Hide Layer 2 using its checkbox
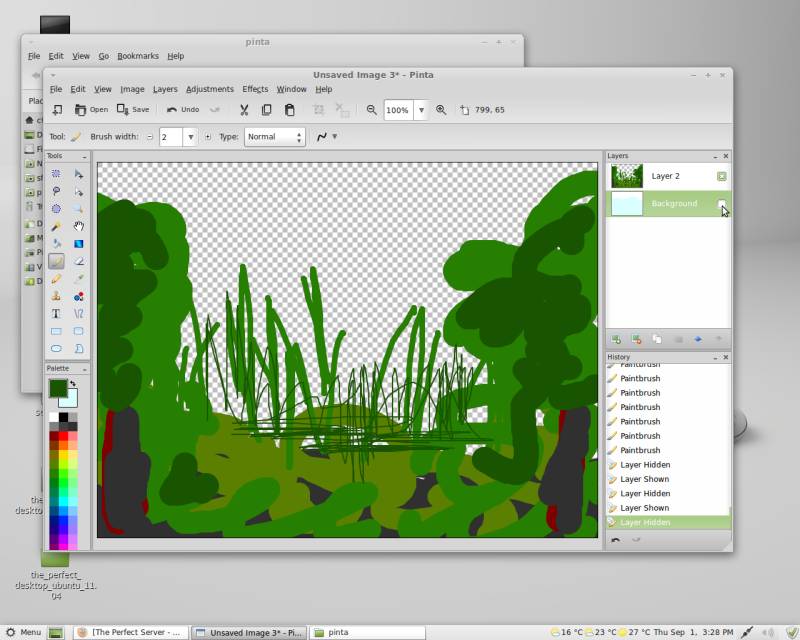The image size is (800, 640). tap(721, 176)
